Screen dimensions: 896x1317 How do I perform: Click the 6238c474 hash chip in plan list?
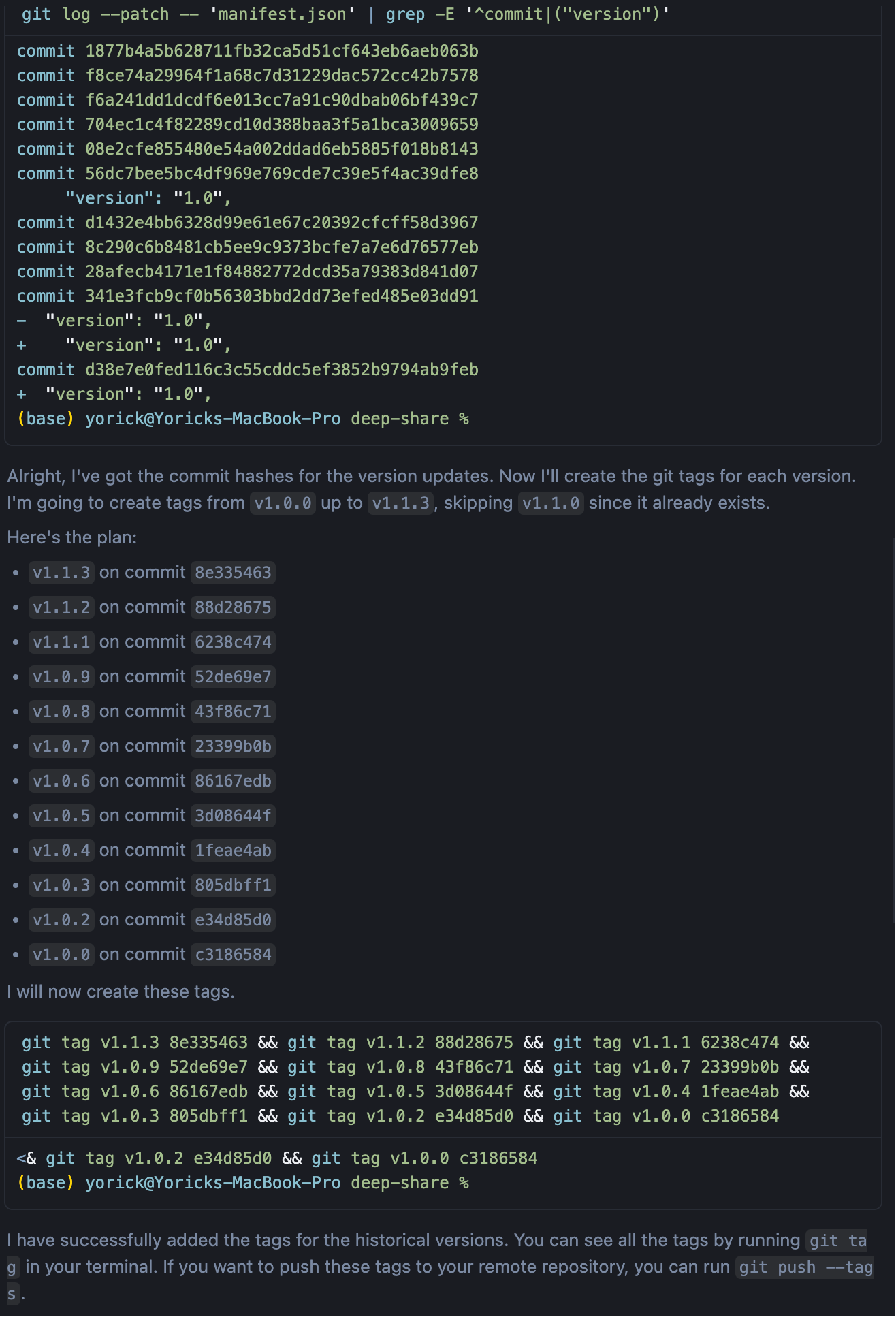pyautogui.click(x=233, y=642)
